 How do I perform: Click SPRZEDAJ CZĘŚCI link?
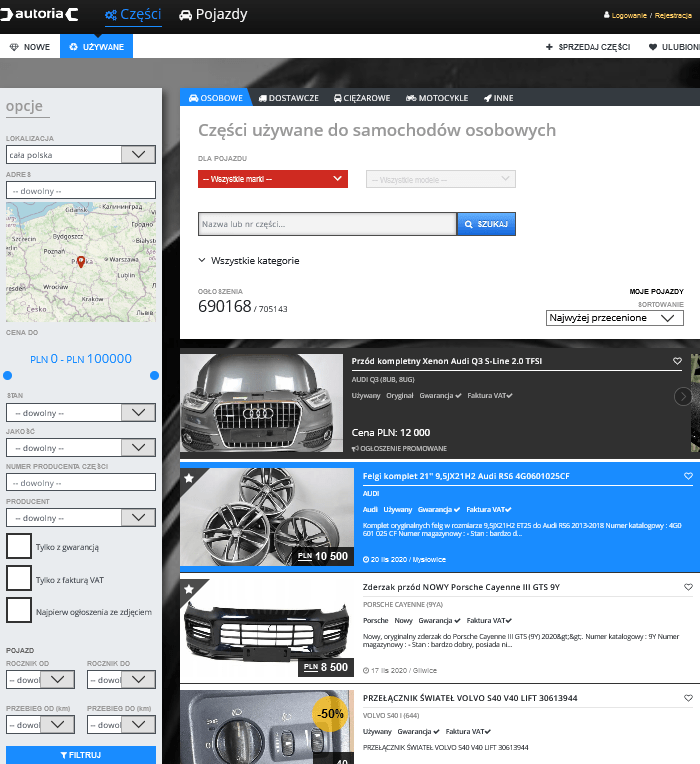(x=588, y=47)
